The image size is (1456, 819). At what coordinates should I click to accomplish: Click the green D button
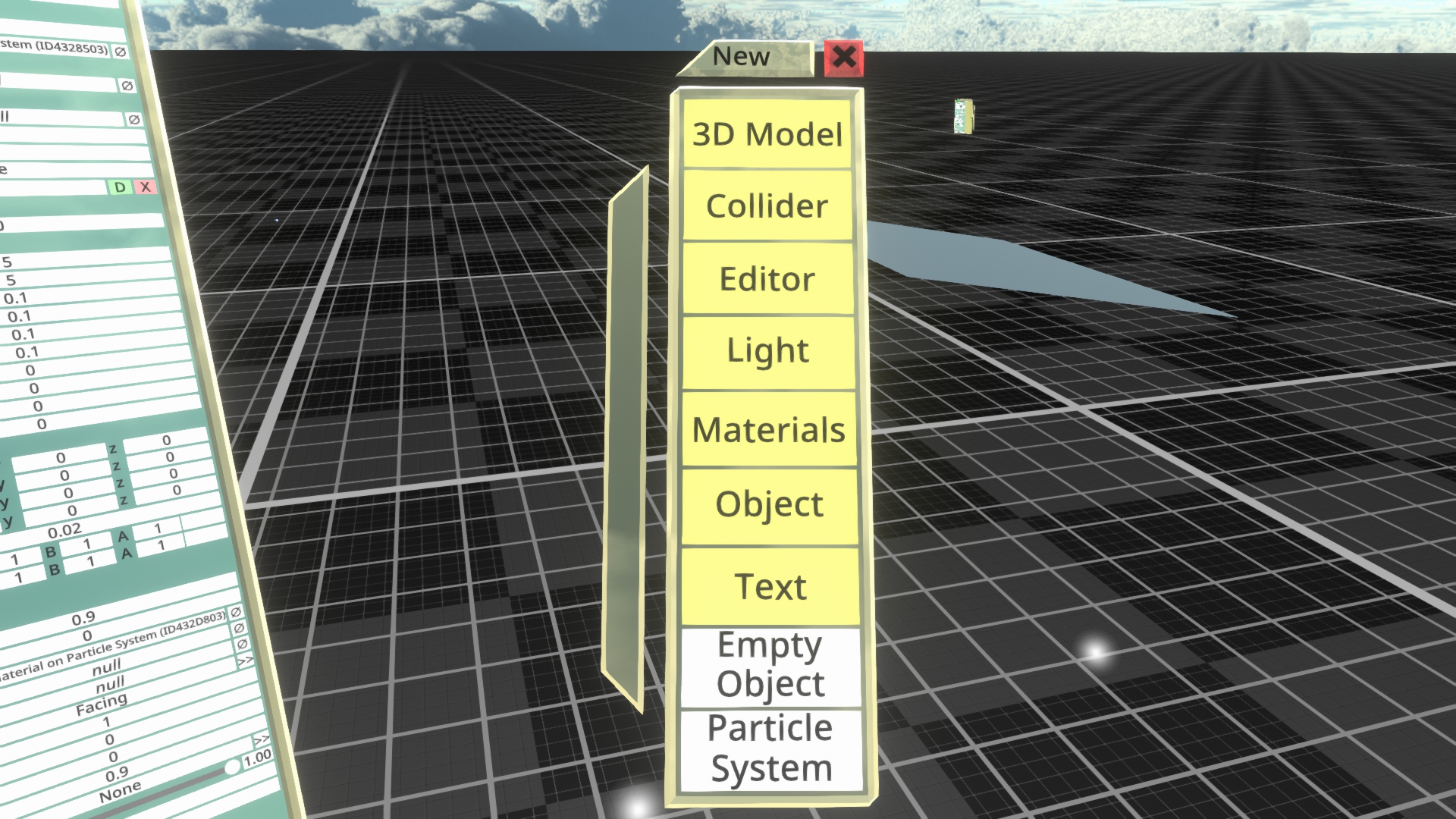coord(120,187)
